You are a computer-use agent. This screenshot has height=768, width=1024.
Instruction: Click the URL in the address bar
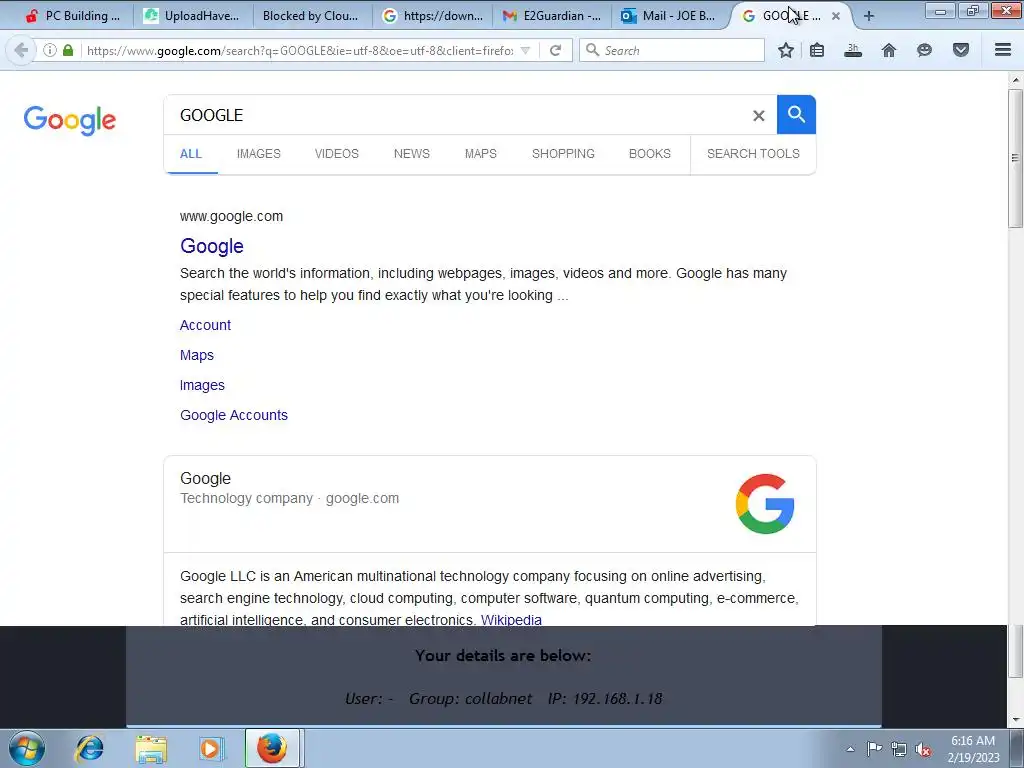tap(300, 50)
